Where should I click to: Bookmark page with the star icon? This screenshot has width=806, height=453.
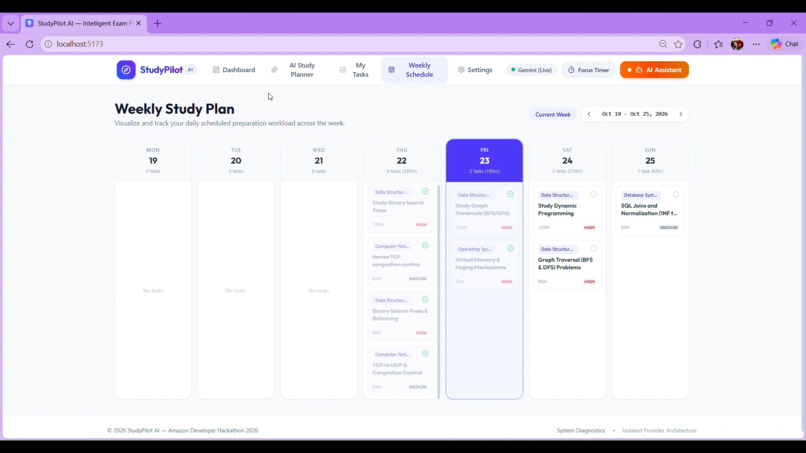tap(679, 44)
